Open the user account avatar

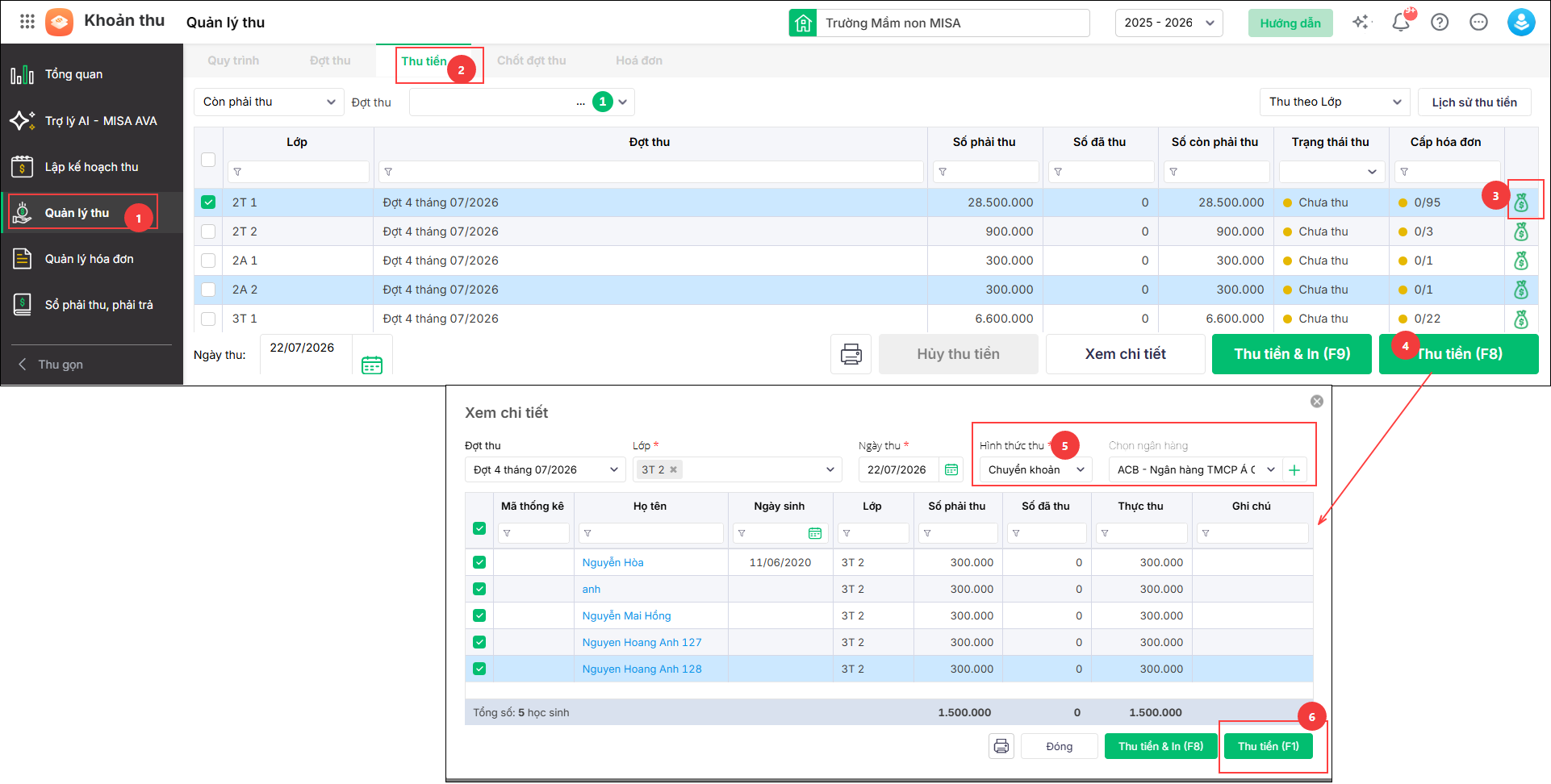pos(1521,22)
